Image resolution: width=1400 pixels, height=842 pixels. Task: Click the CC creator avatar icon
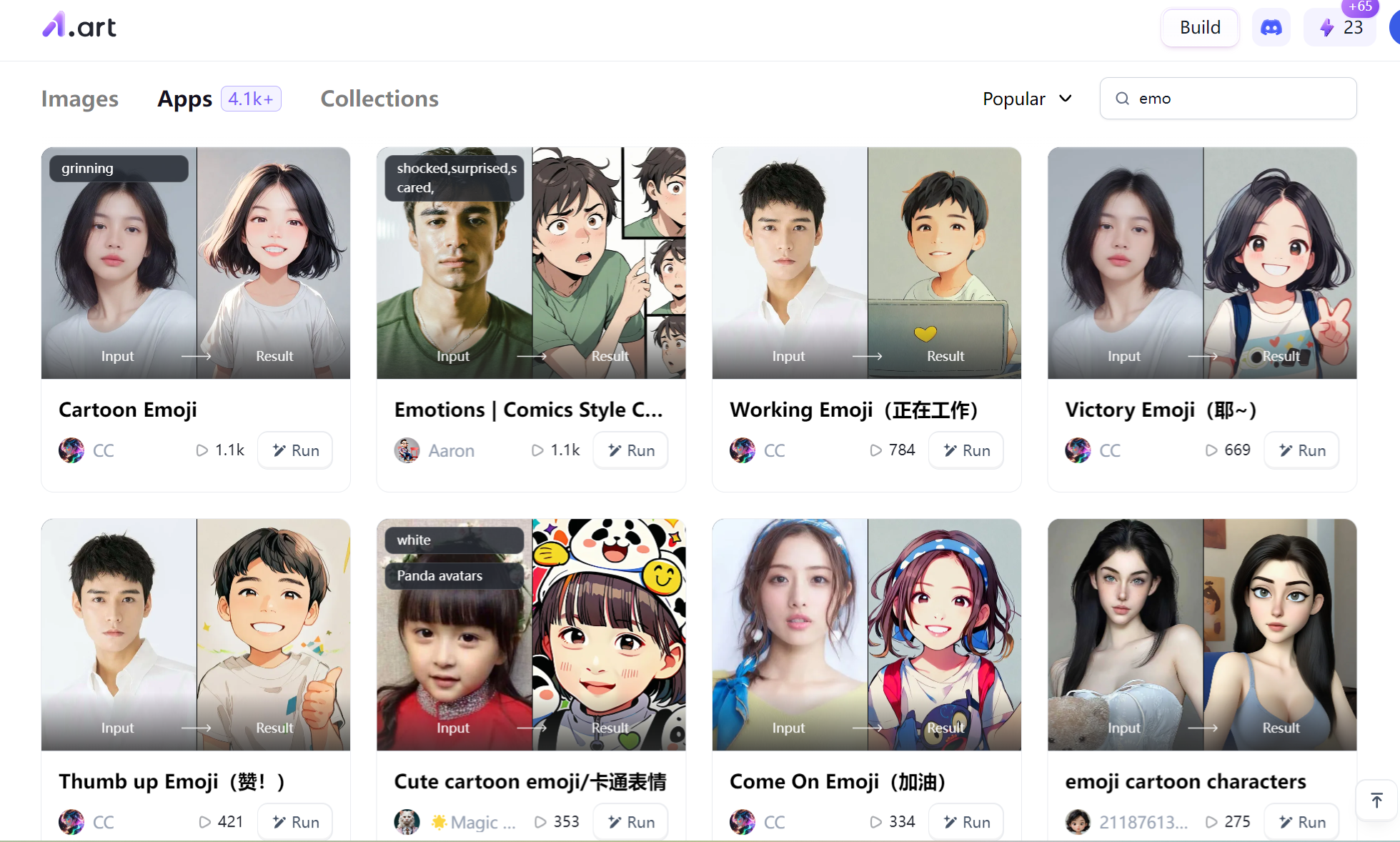pyautogui.click(x=70, y=450)
